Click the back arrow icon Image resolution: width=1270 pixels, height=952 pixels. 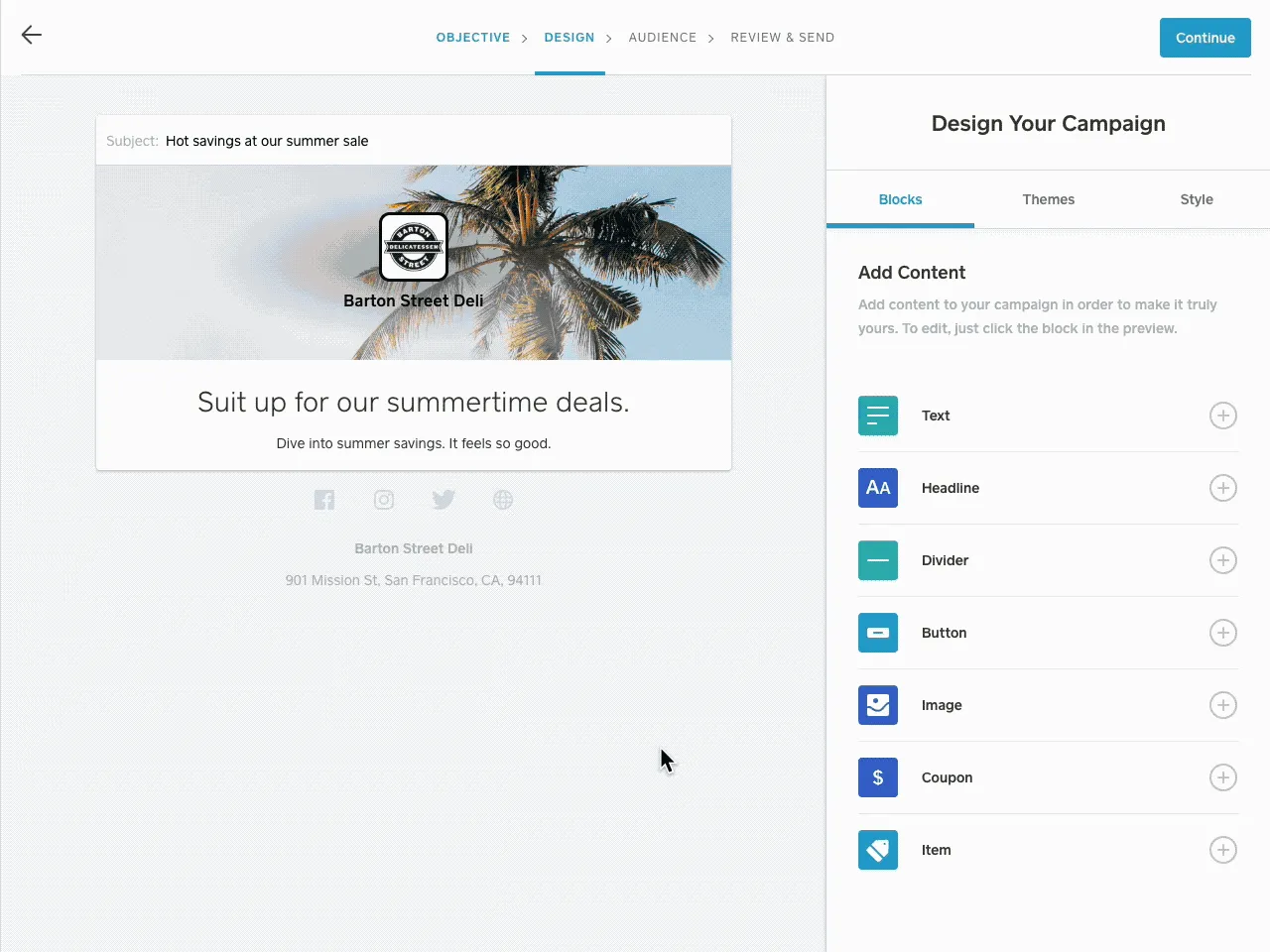pos(32,35)
